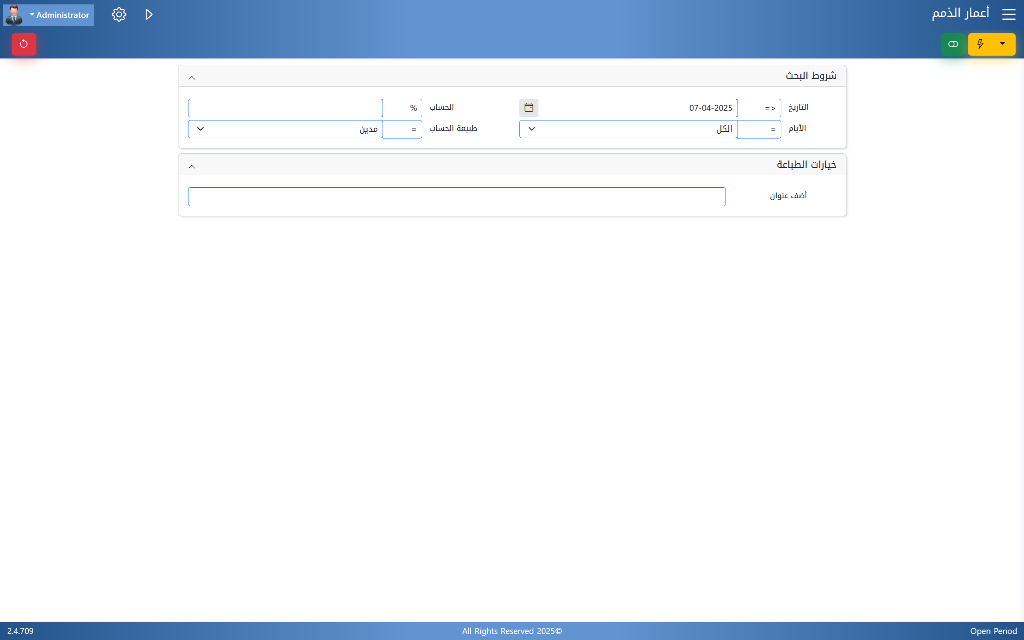
Task: Open the hamburger main menu
Action: click(x=1008, y=15)
